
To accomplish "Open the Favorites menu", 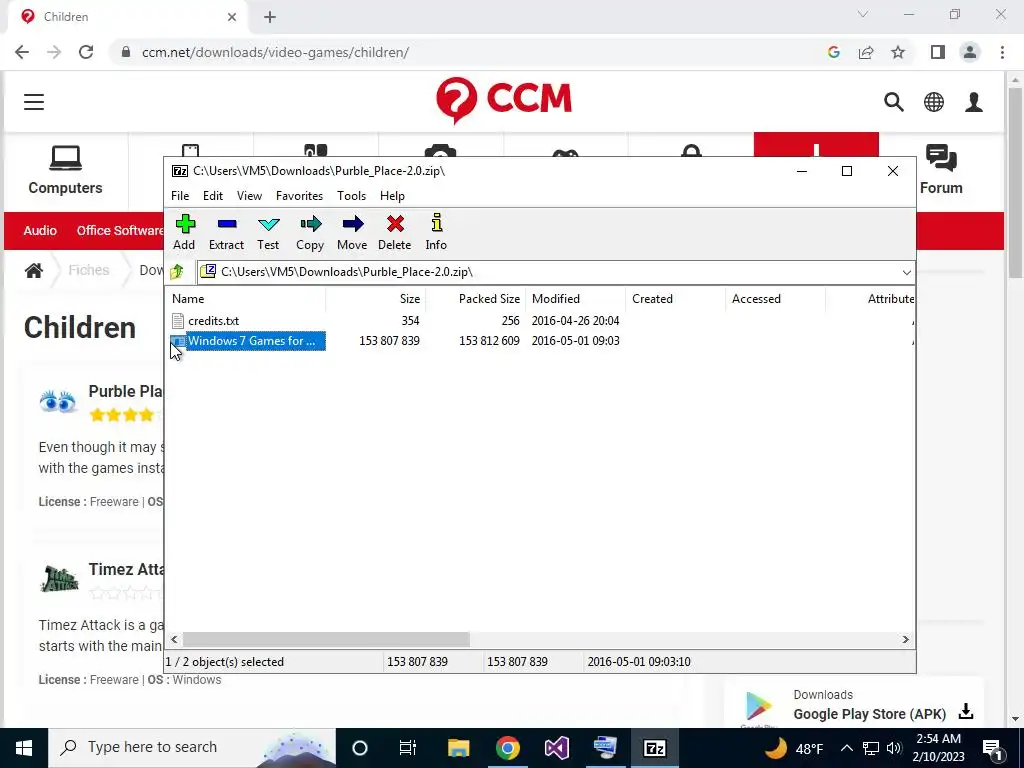I will pos(299,196).
